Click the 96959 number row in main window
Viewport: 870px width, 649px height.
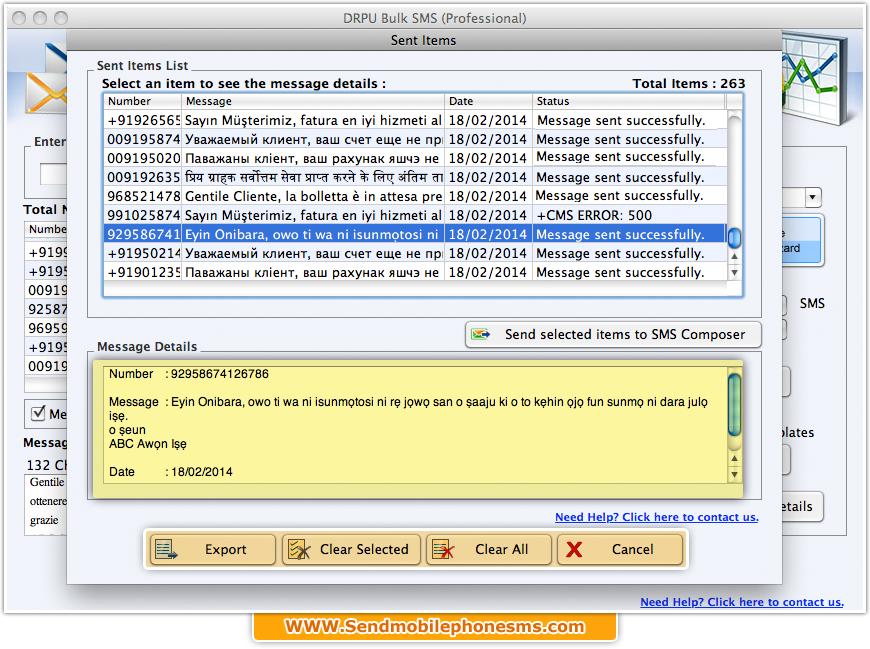click(x=47, y=328)
